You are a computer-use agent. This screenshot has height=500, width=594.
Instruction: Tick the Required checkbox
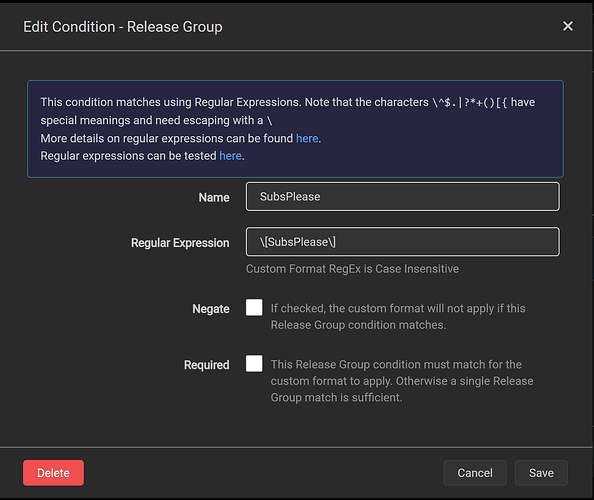coord(254,363)
